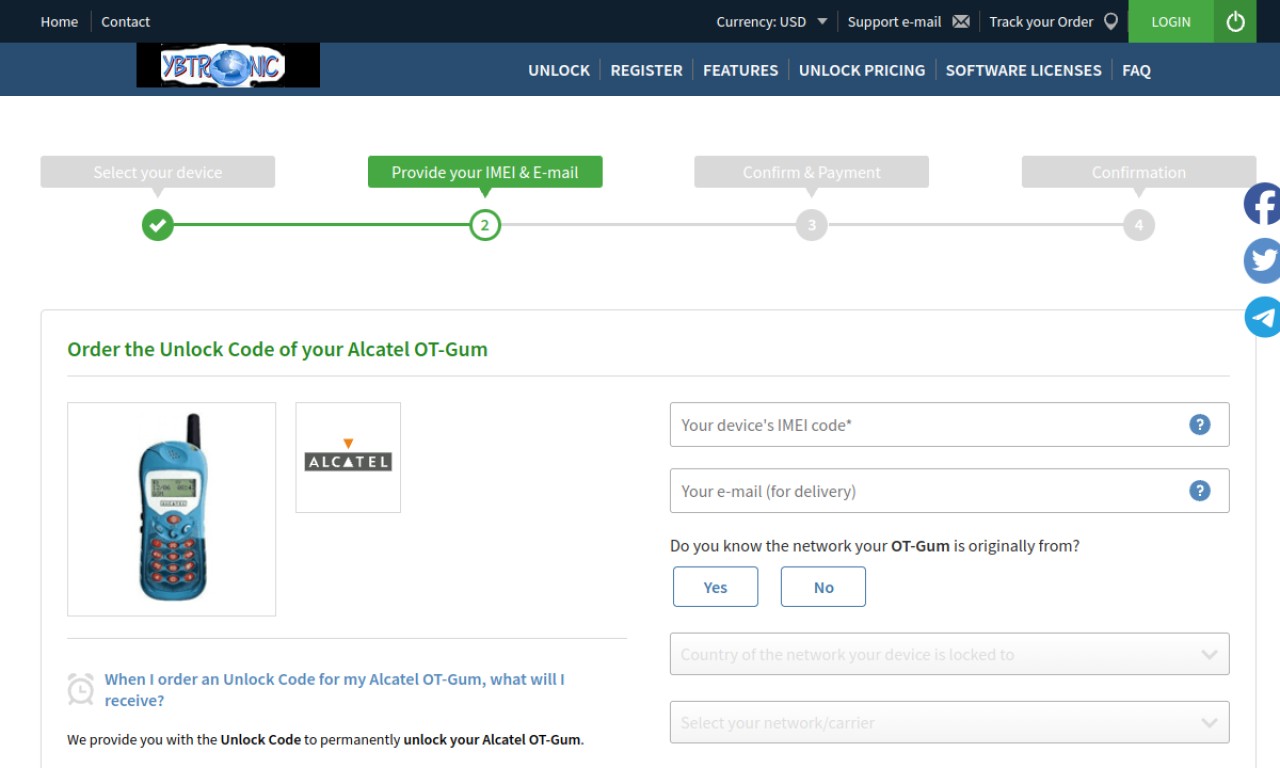
Task: Open the FAQ menu item
Action: [x=1136, y=70]
